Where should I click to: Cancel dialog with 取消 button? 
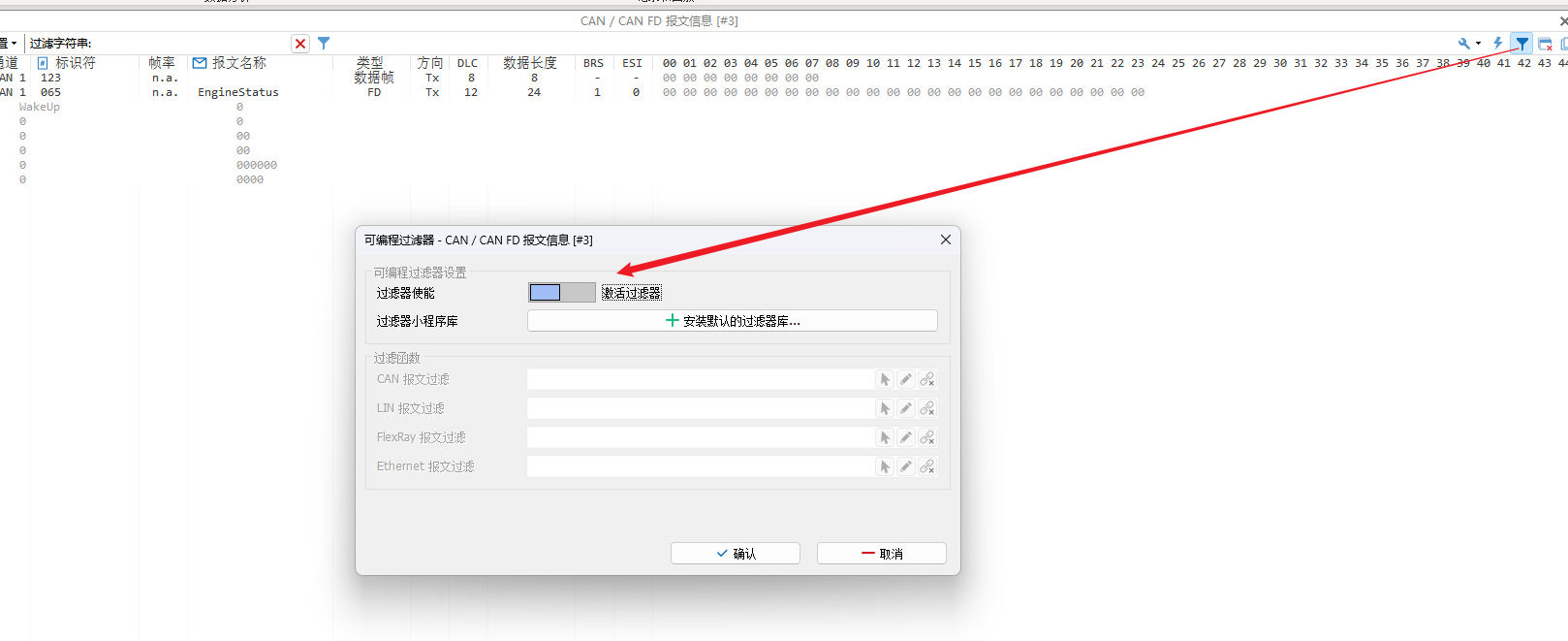pos(882,554)
